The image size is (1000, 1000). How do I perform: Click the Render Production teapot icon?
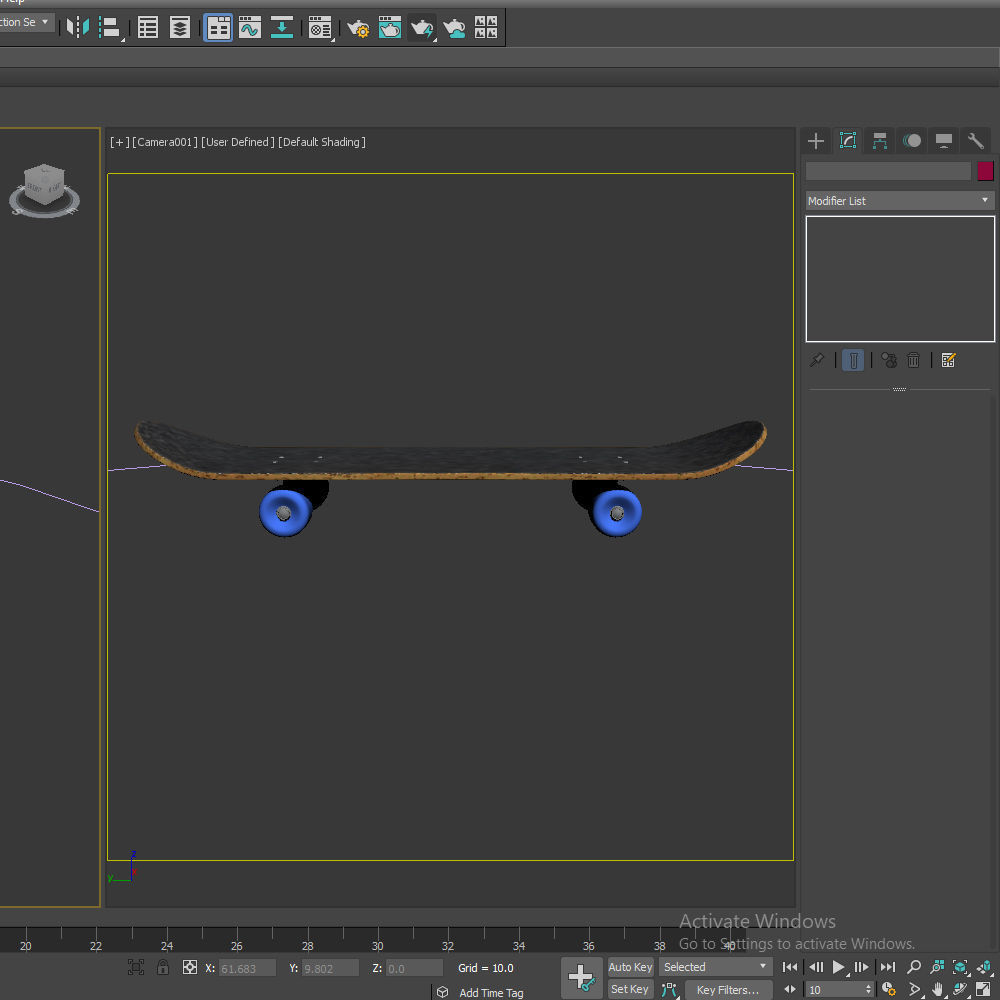(x=422, y=27)
